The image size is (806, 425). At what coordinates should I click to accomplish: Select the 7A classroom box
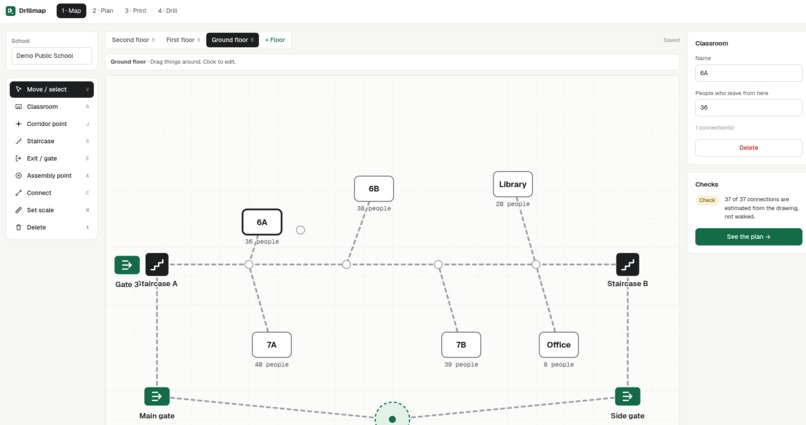pos(271,345)
